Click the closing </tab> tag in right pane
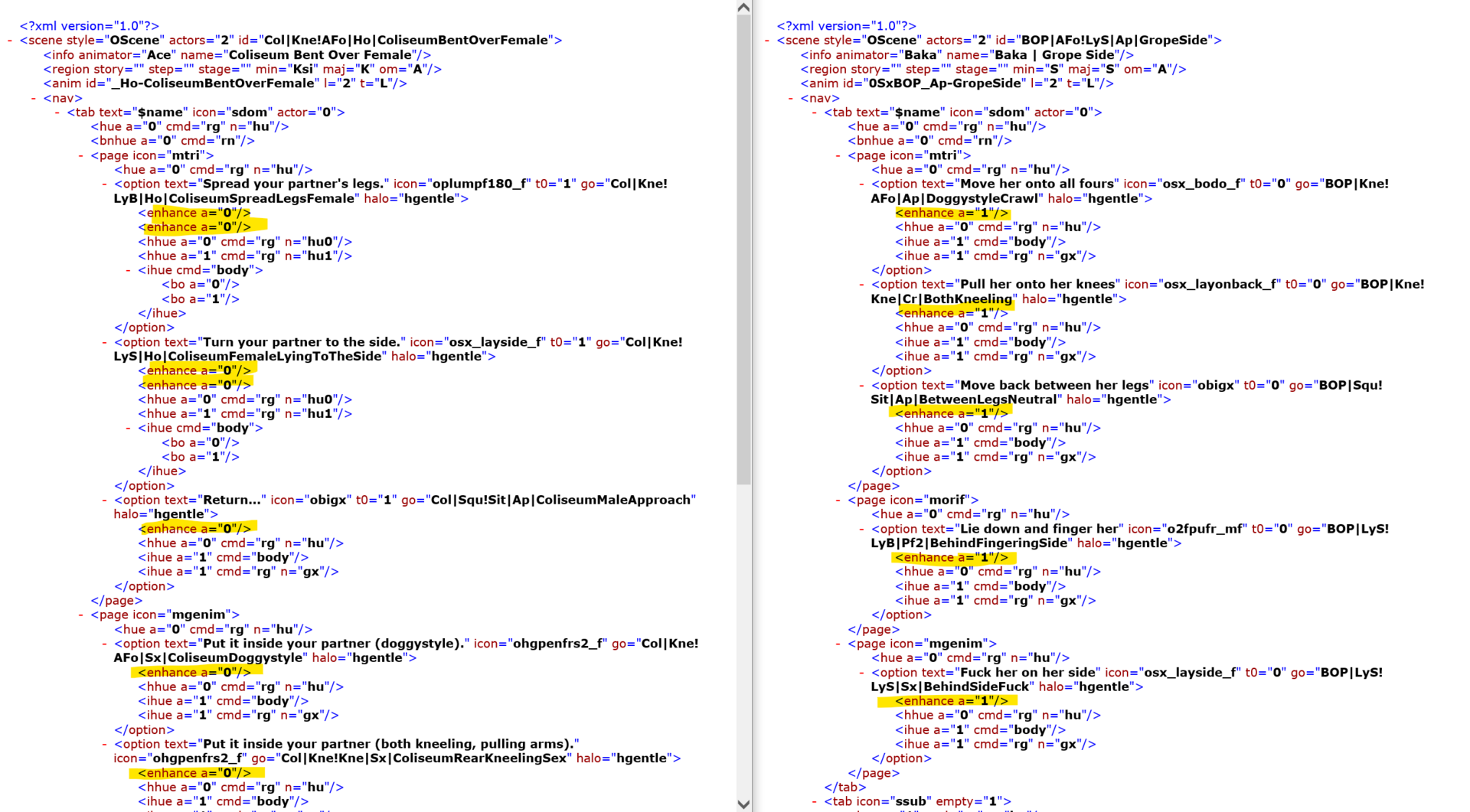 click(845, 787)
